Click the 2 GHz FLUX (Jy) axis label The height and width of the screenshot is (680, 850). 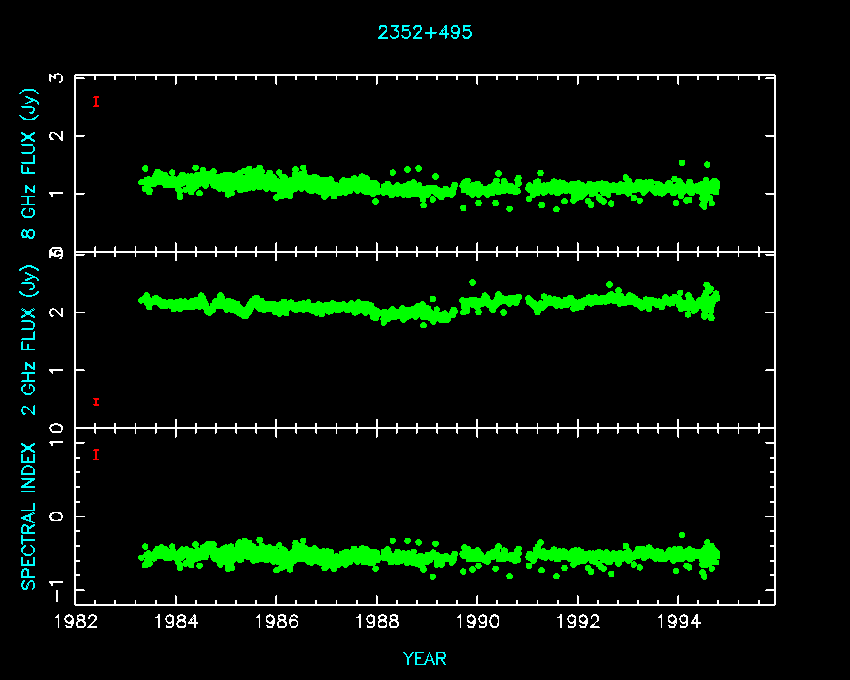30,340
